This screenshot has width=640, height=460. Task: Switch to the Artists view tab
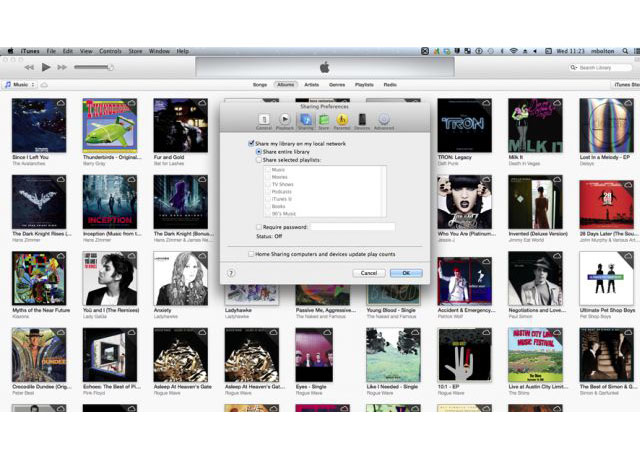click(311, 85)
